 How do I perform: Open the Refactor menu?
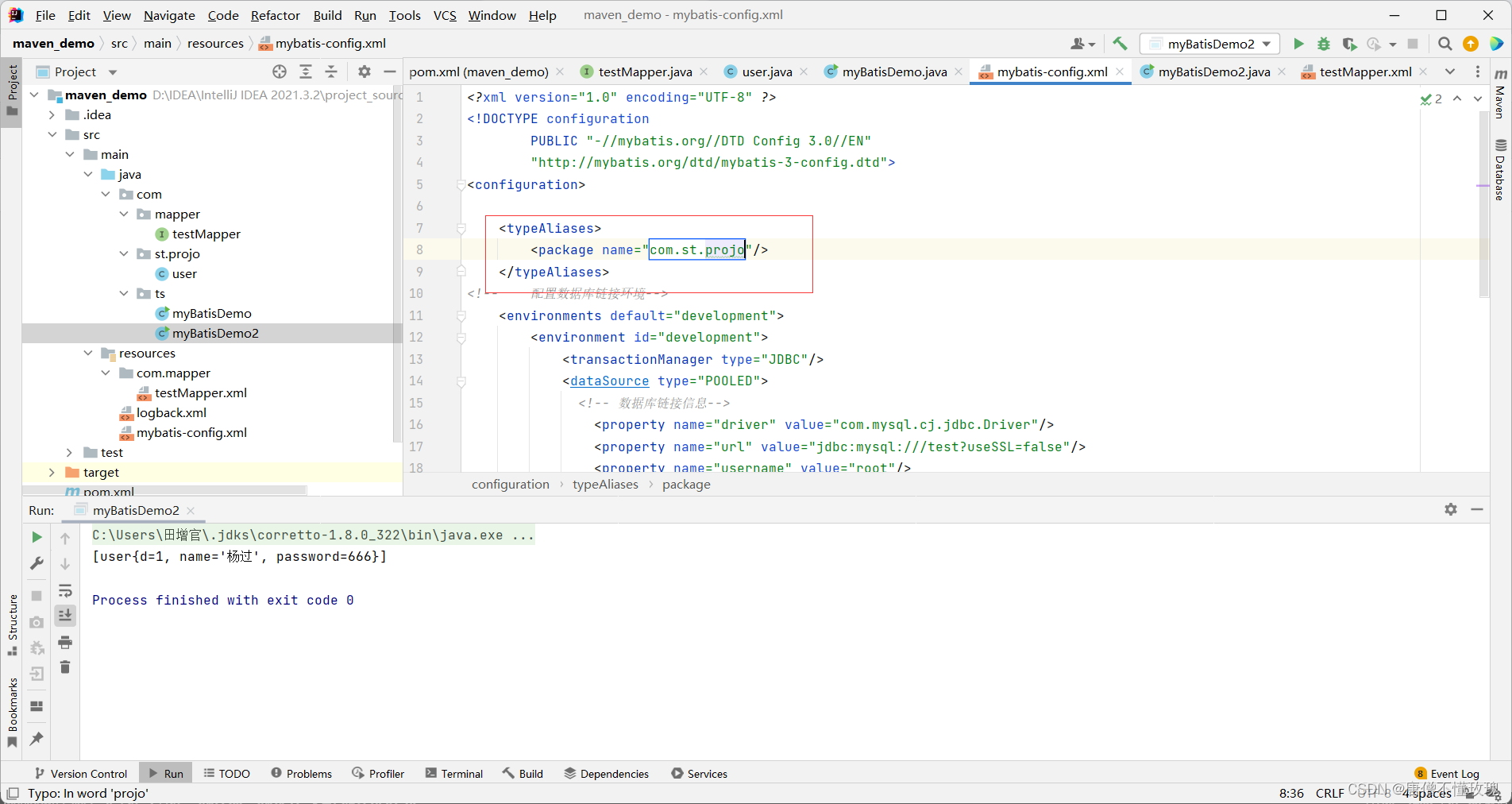coord(275,15)
